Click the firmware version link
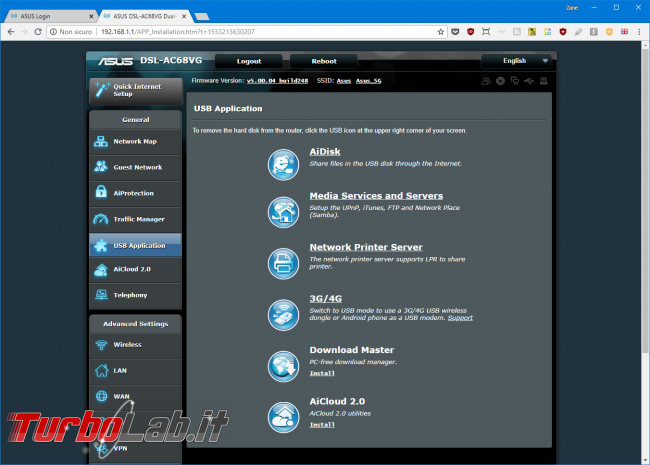650x465 pixels. 277,81
